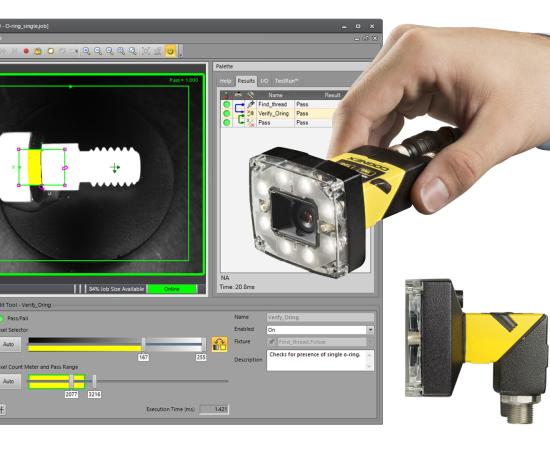The width and height of the screenshot is (550, 450).
Task: Click the Name column header in Results
Action: pyautogui.click(x=275, y=95)
